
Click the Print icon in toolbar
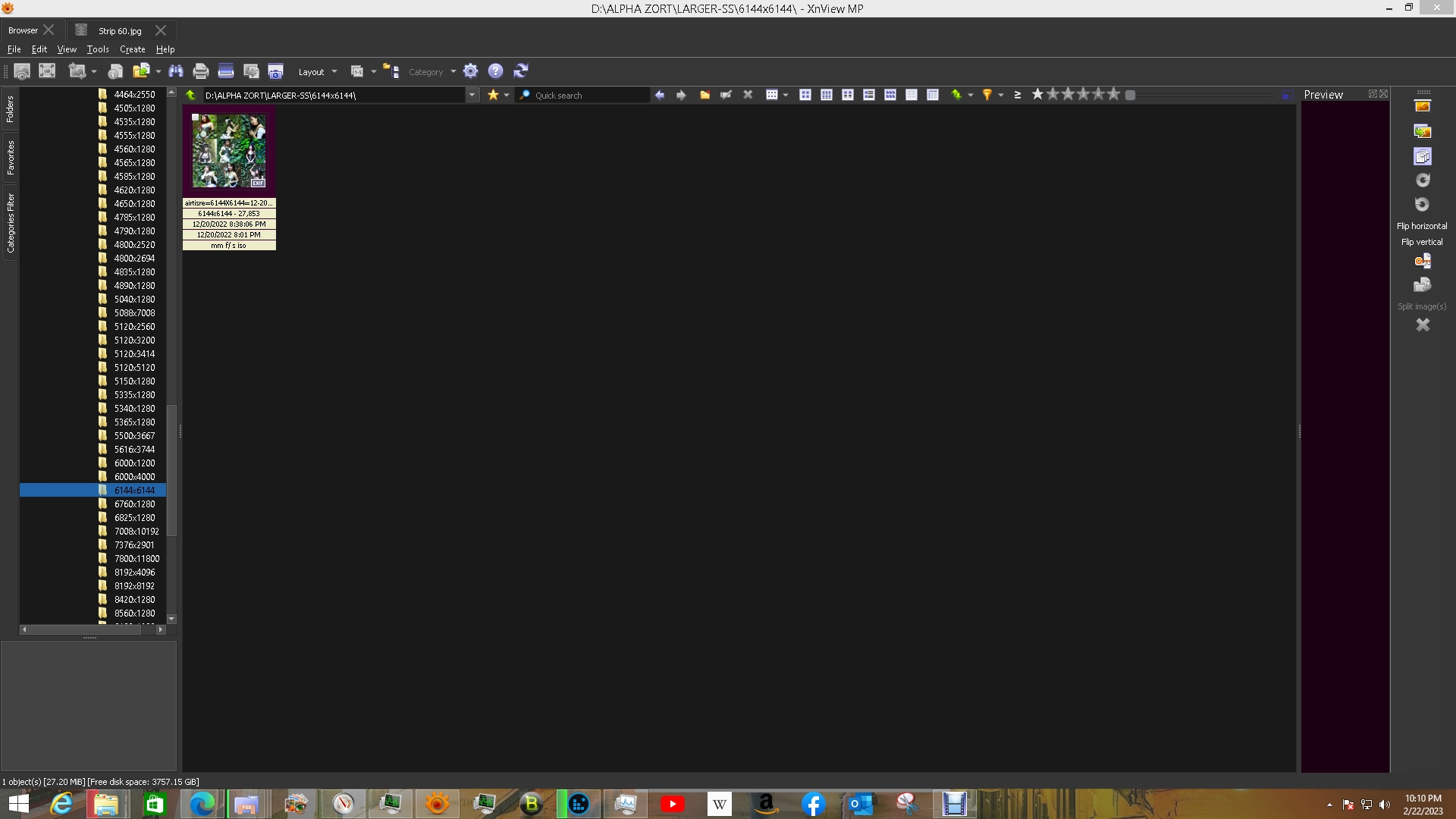(x=201, y=71)
